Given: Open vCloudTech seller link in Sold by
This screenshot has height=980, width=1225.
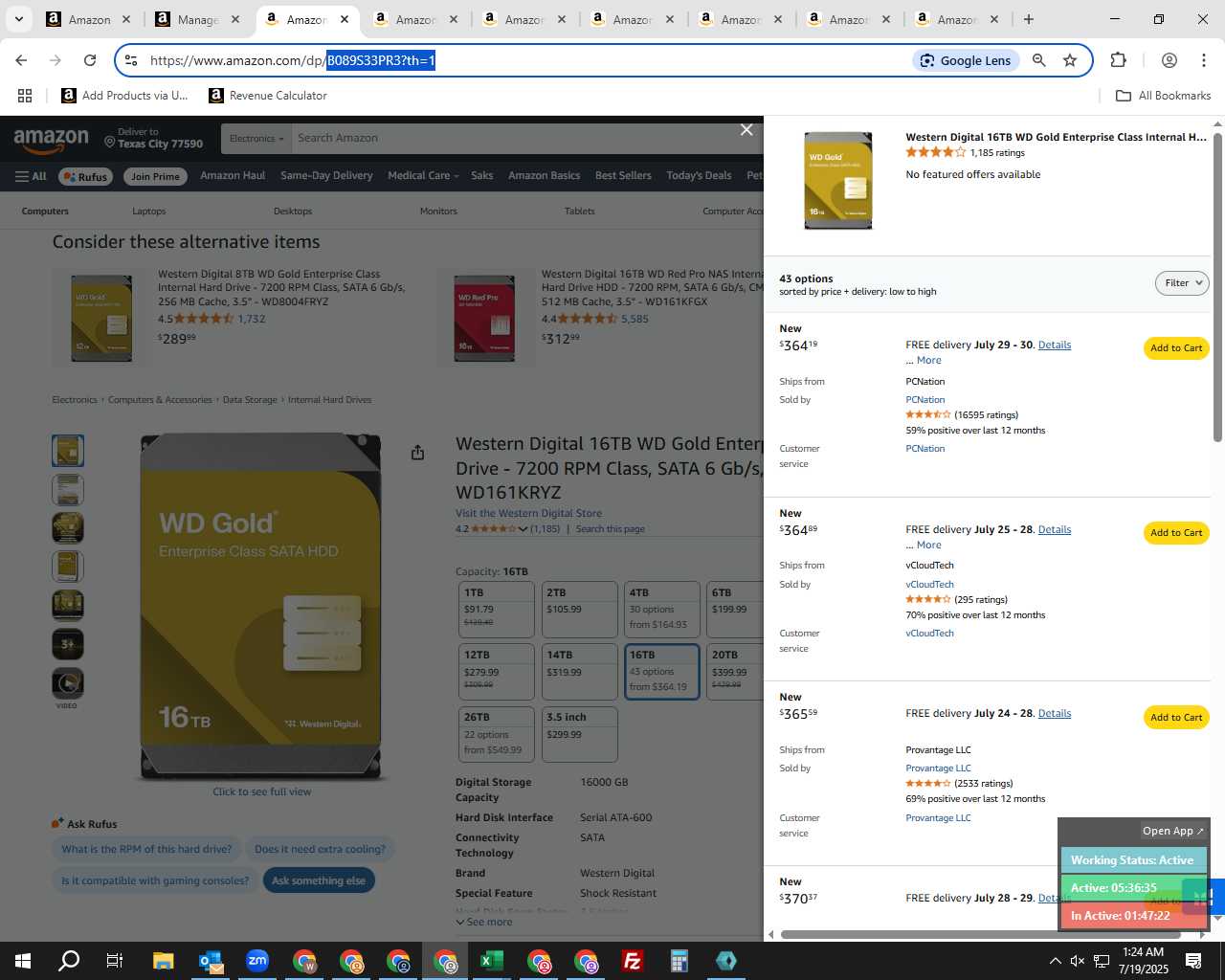Looking at the screenshot, I should pyautogui.click(x=930, y=585).
